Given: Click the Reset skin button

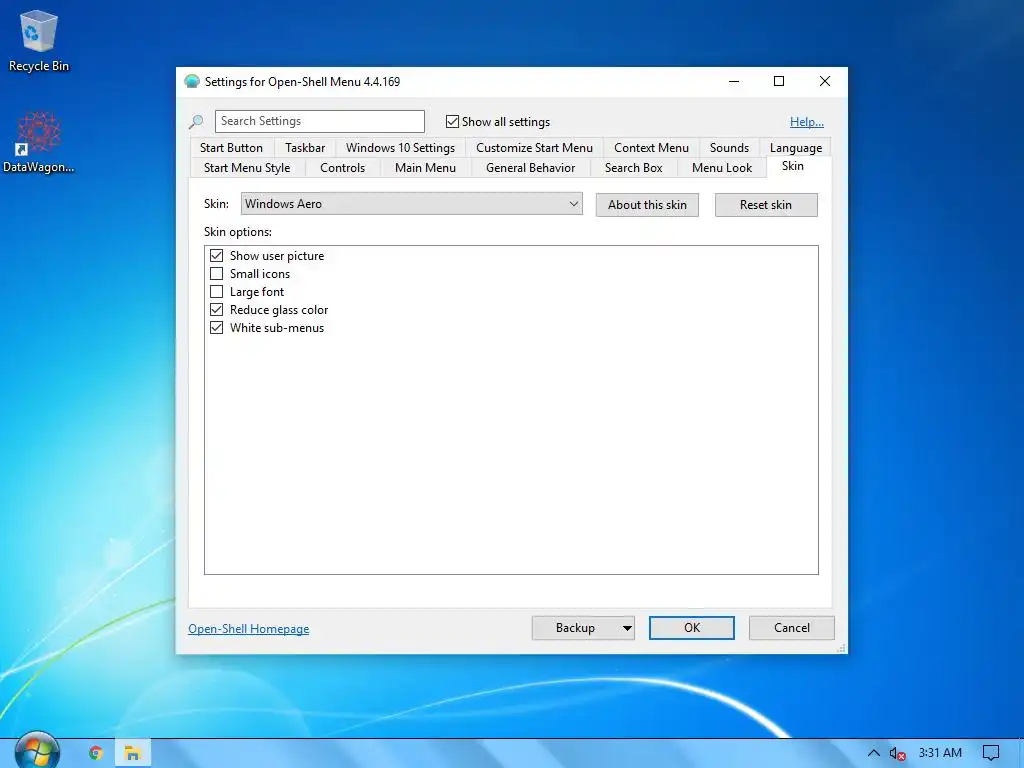Looking at the screenshot, I should pos(766,204).
